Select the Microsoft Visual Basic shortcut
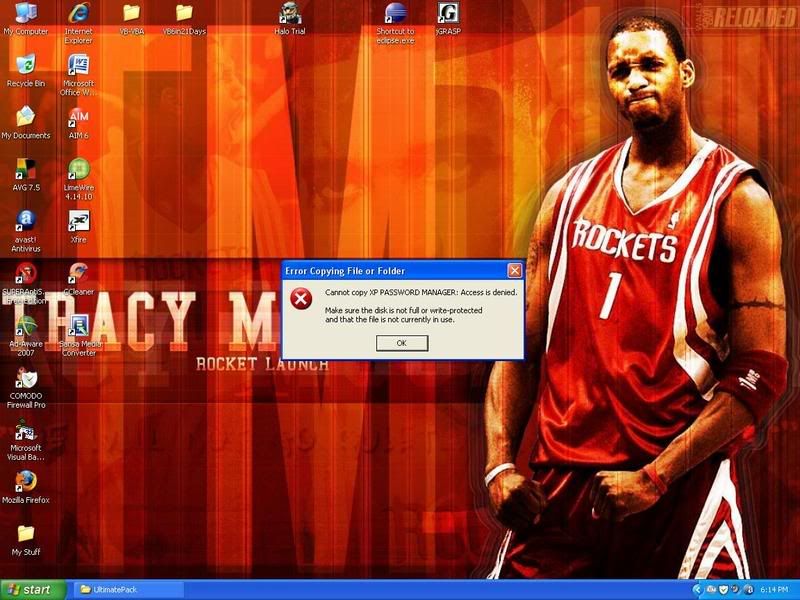Image resolution: width=800 pixels, height=600 pixels. 26,440
